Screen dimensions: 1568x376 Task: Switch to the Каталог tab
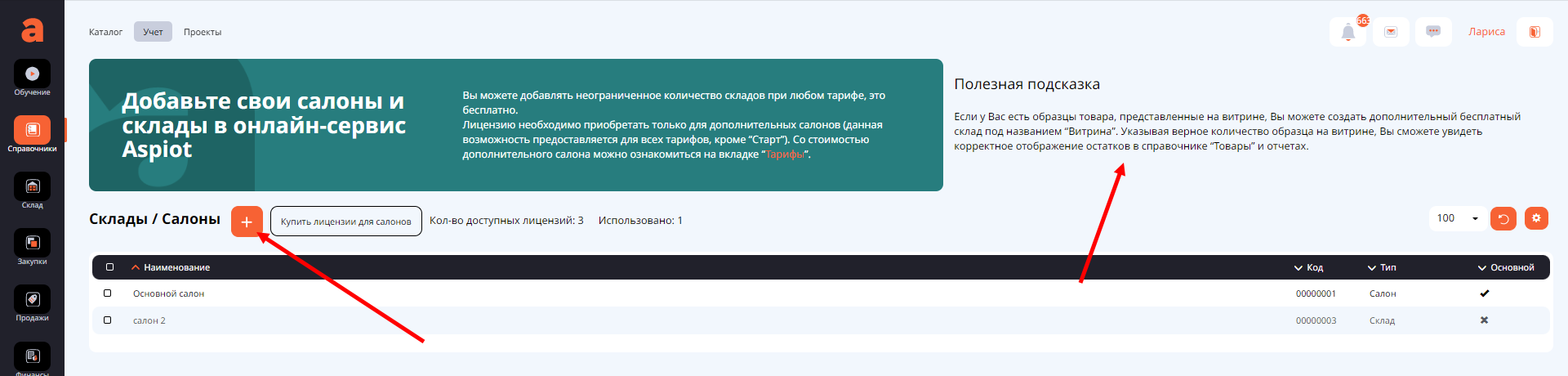tap(105, 32)
